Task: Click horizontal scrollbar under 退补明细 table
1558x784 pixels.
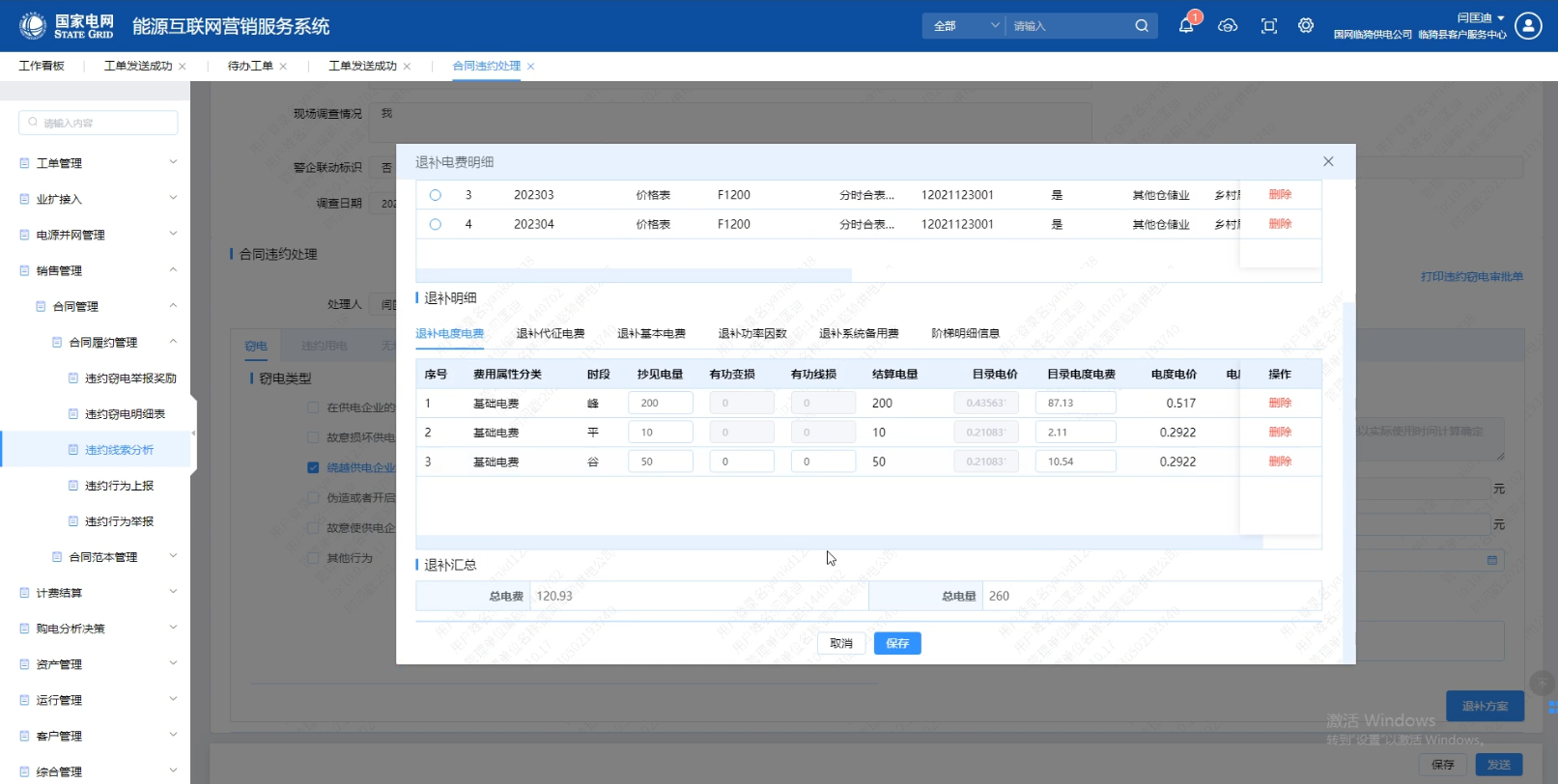Action: [x=838, y=543]
